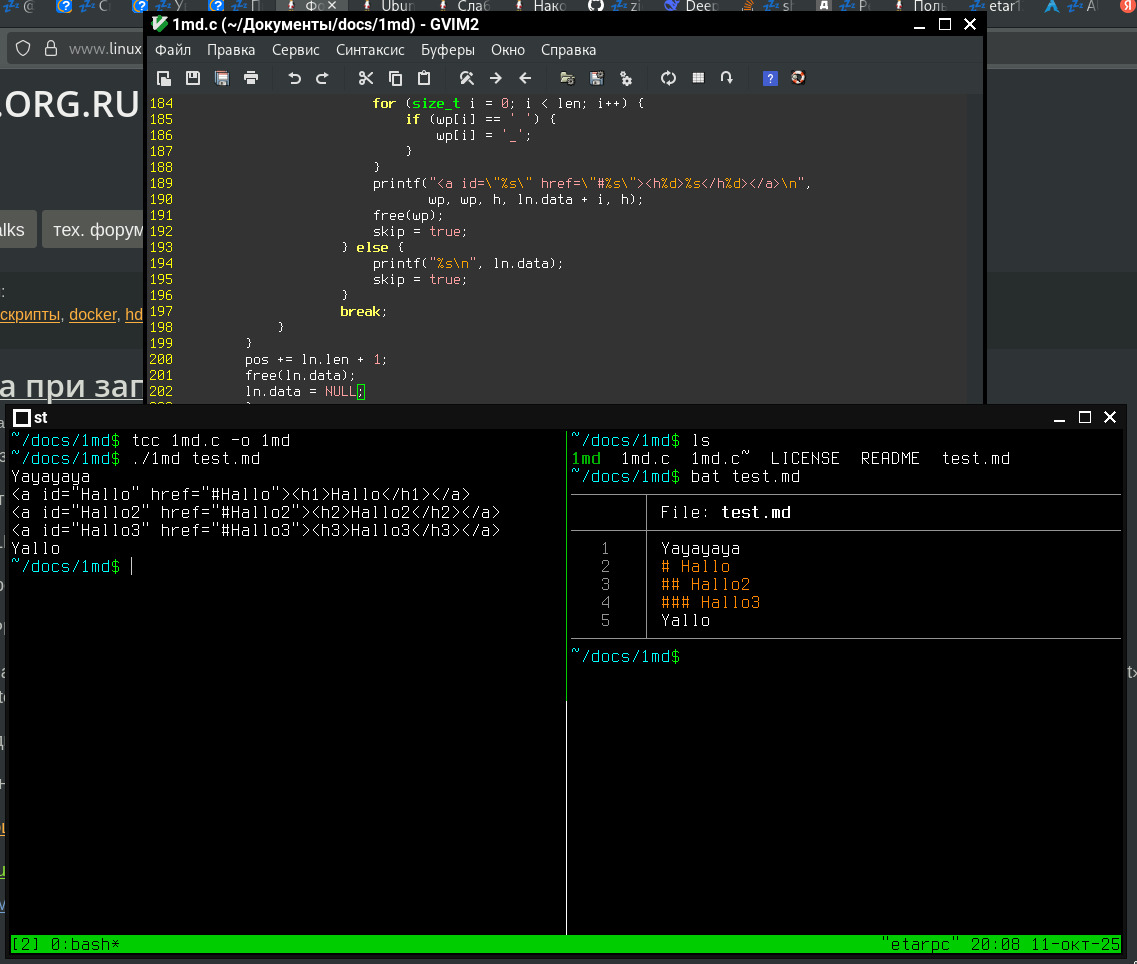Paste from clipboard via the toolbar icon

coord(424,78)
